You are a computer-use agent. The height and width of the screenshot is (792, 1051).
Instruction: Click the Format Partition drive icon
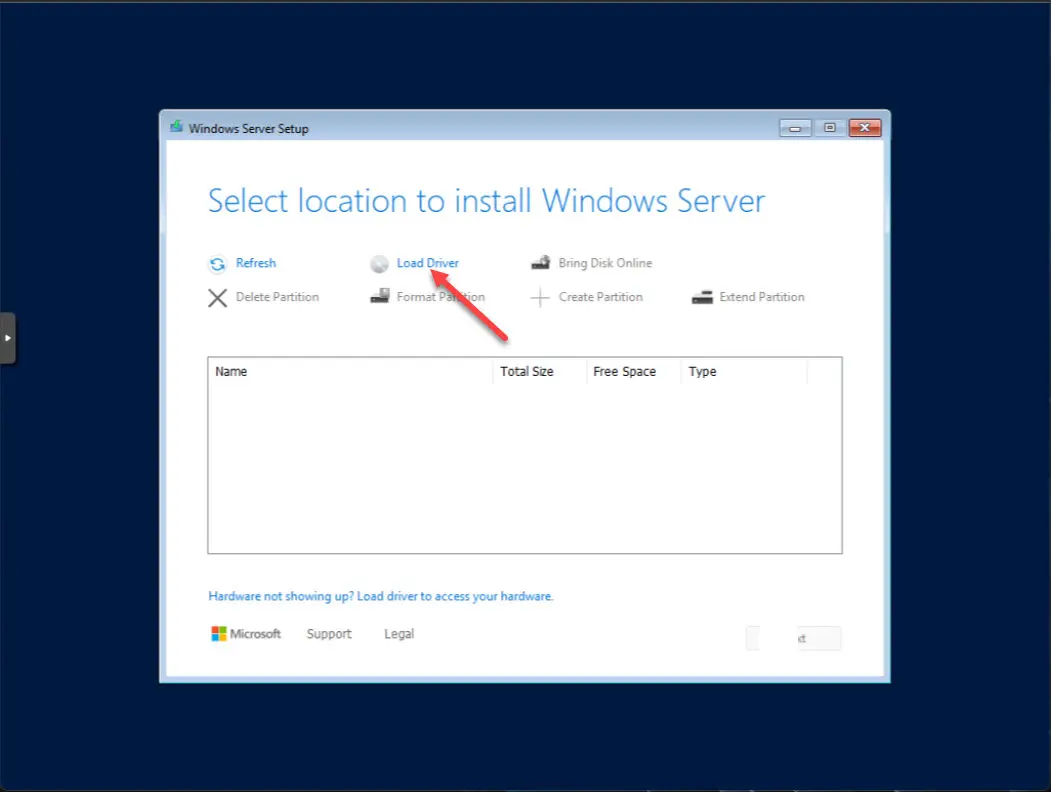(x=380, y=296)
